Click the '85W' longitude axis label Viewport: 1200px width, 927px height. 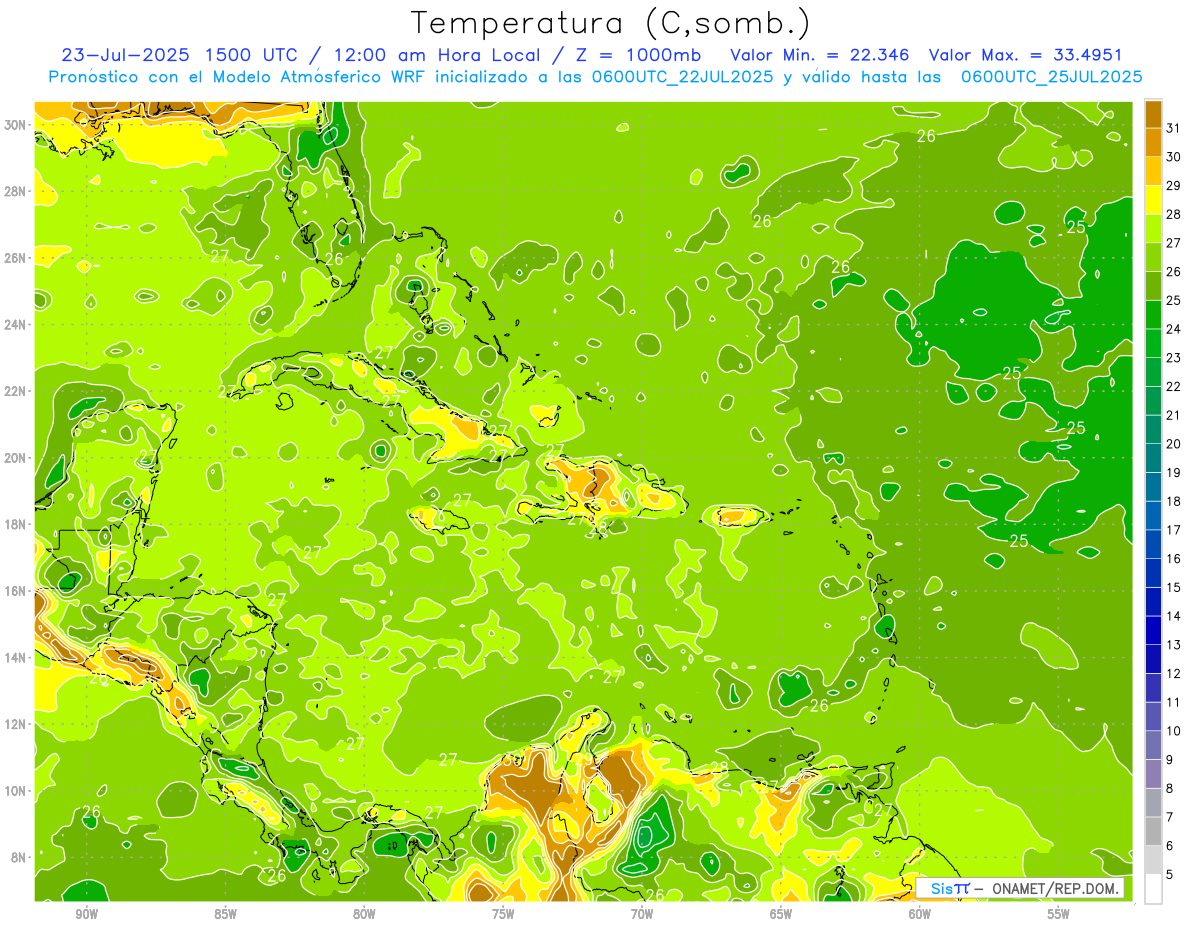225,914
